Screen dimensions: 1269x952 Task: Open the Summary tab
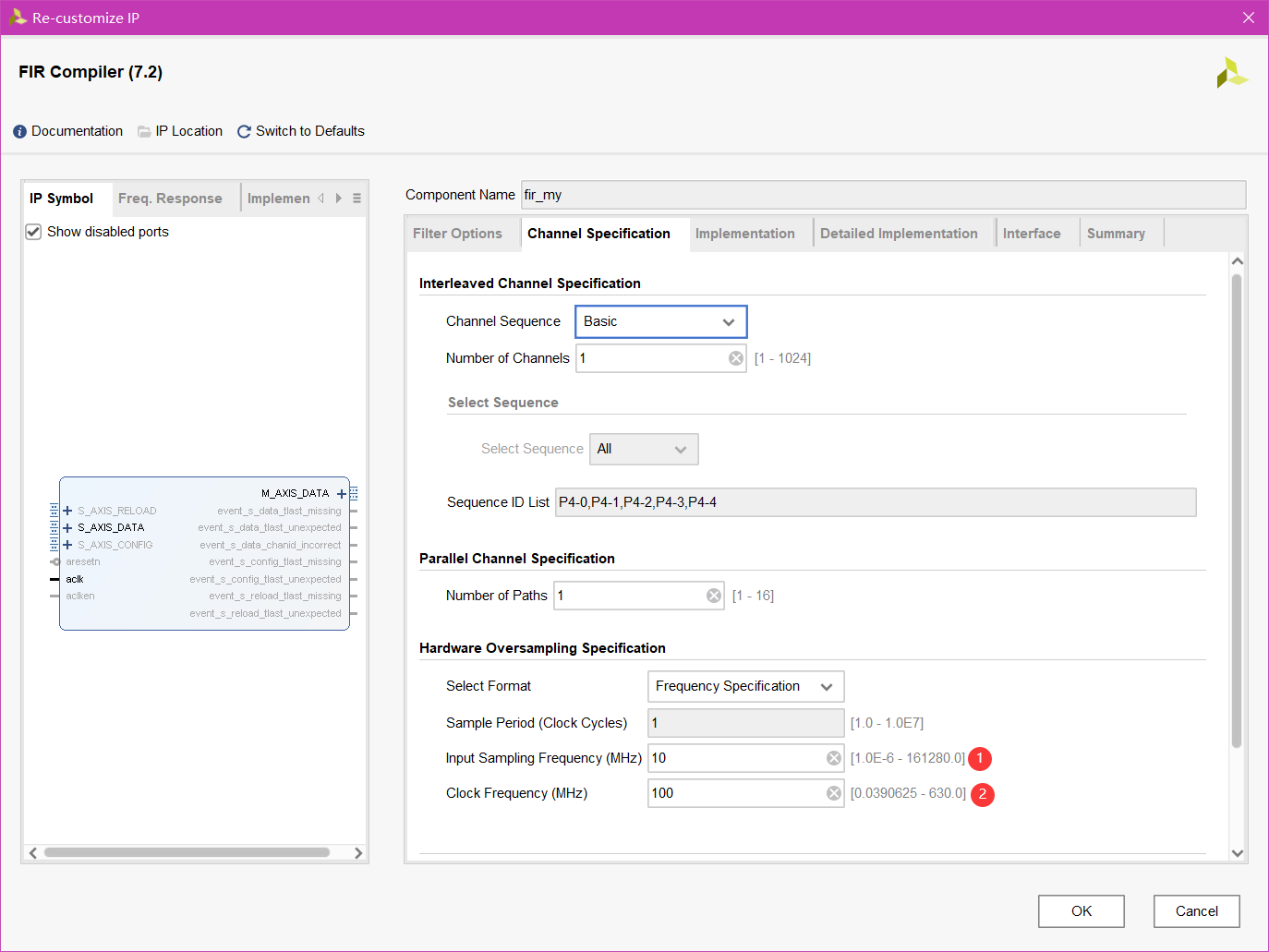(x=1116, y=234)
